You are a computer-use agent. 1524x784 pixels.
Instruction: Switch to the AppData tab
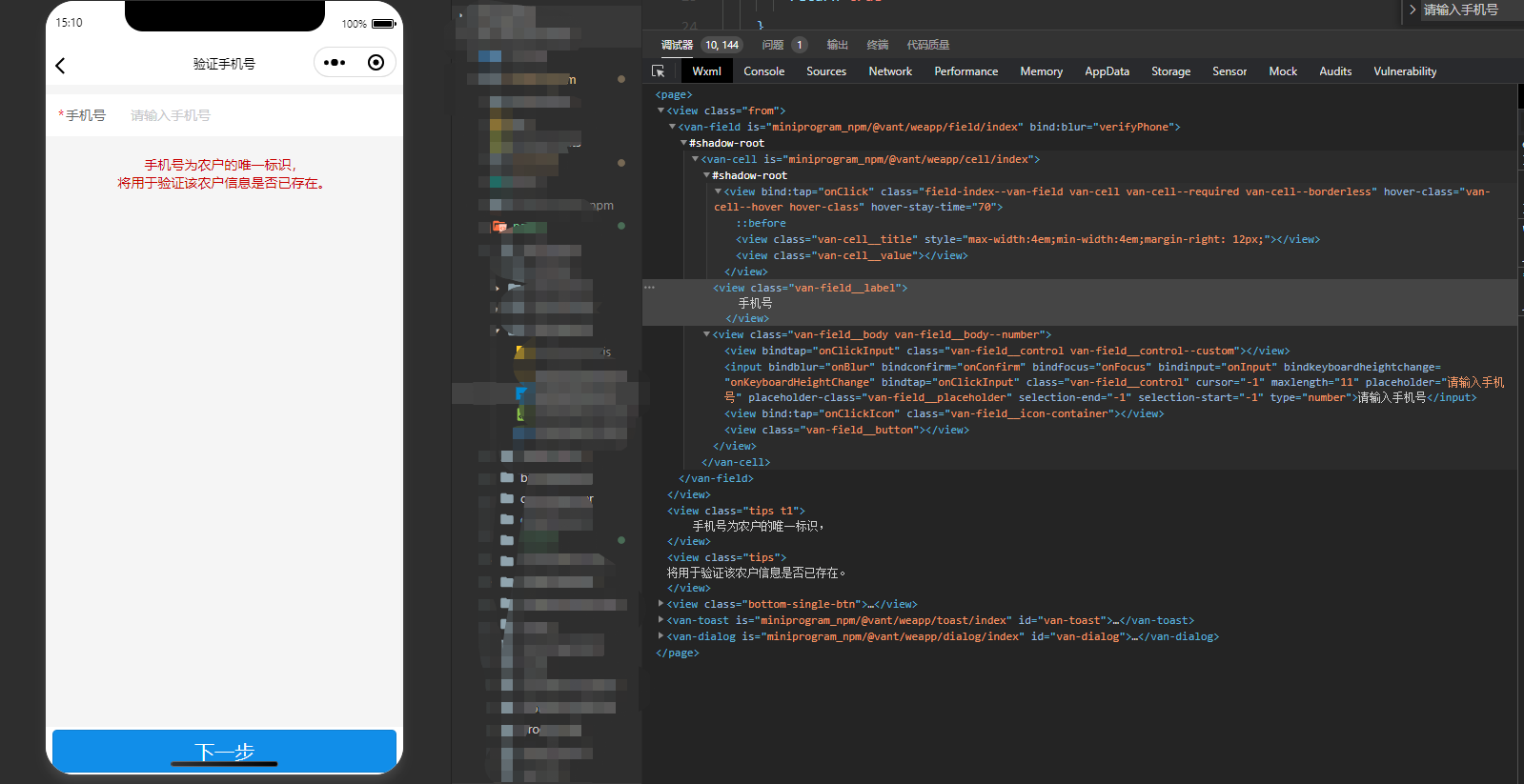[x=1107, y=71]
